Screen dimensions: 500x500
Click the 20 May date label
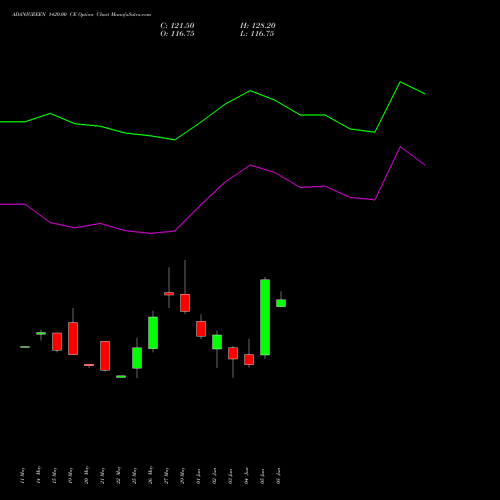click(x=86, y=475)
